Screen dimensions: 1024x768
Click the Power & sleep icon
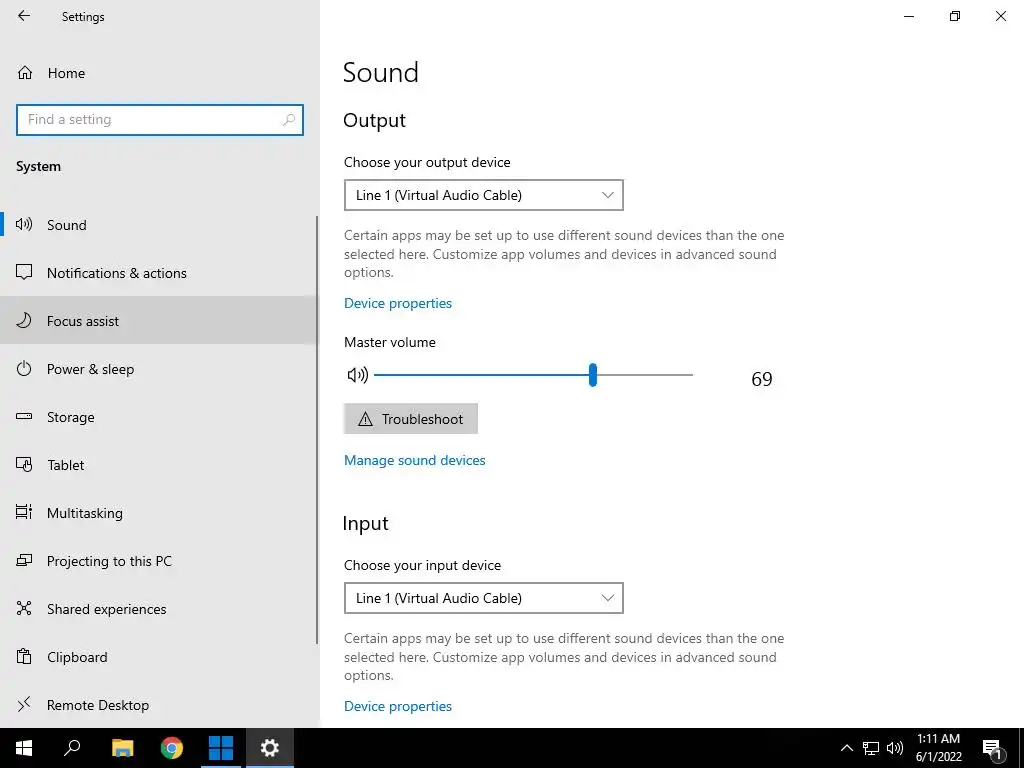(x=24, y=368)
